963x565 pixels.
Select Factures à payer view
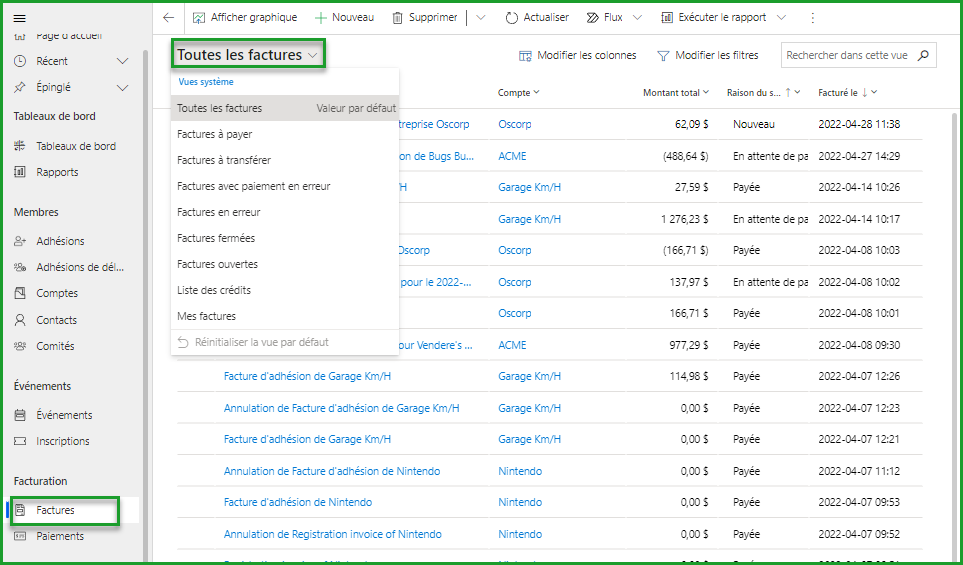[215, 134]
